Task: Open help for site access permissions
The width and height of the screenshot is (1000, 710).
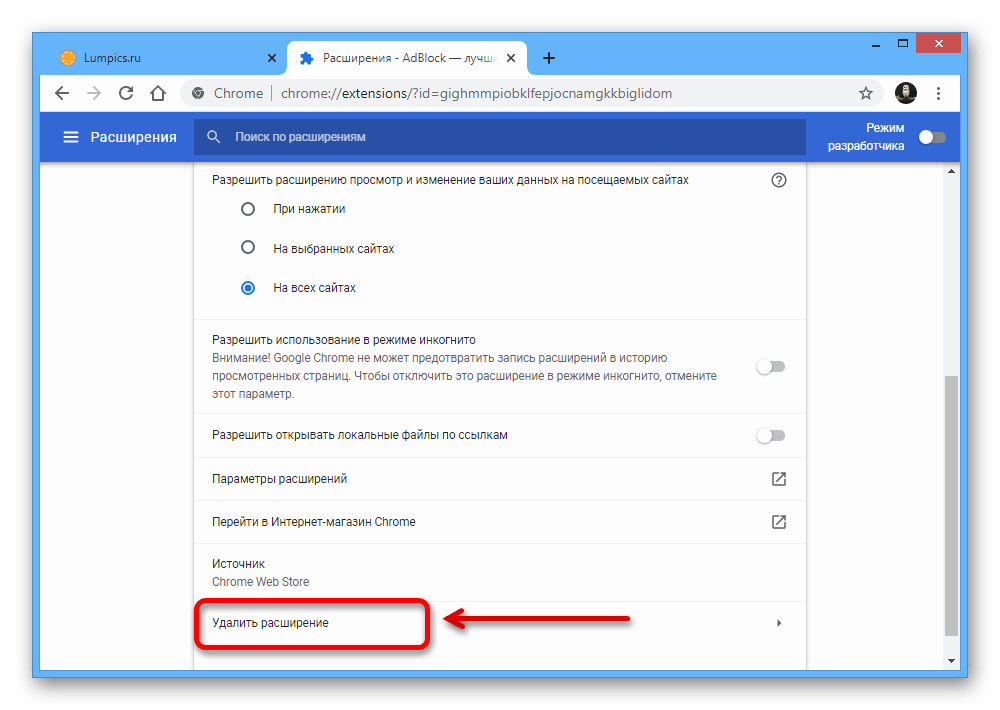Action: tap(778, 180)
